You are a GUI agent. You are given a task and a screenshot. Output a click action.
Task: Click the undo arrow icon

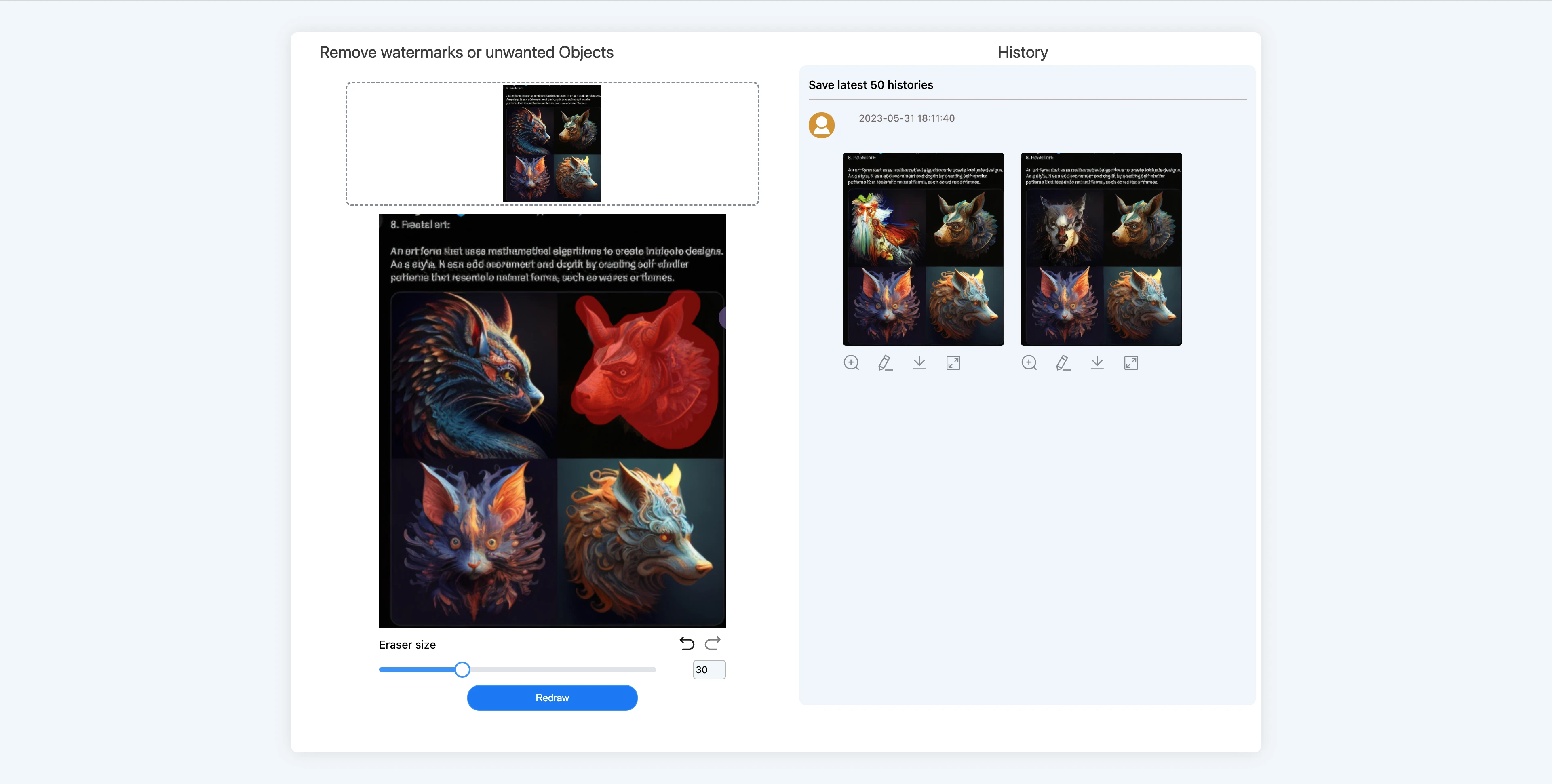[687, 644]
